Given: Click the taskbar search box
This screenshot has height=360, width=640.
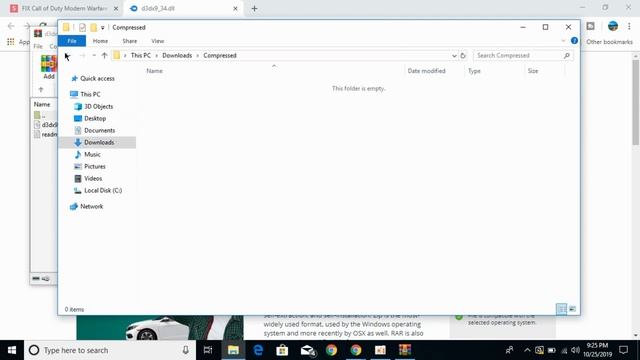Looking at the screenshot, I should (110, 350).
